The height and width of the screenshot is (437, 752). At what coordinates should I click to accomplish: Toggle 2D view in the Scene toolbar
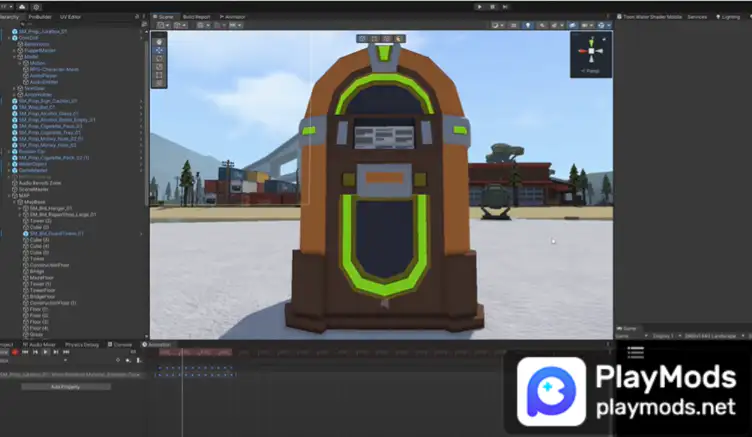tap(514, 25)
